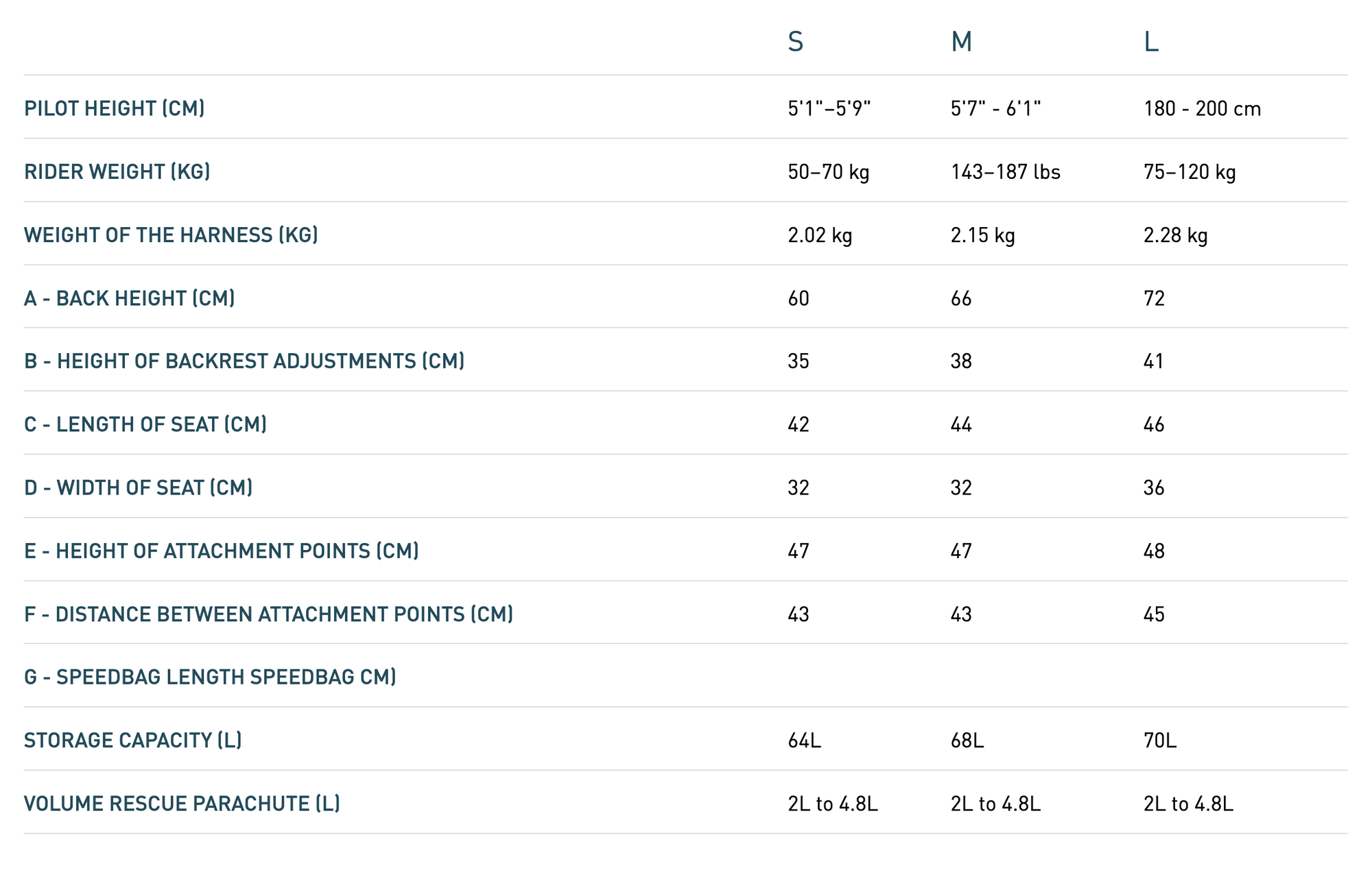Image resolution: width=1372 pixels, height=884 pixels.
Task: Click the A - Back Height row label
Action: [x=130, y=298]
